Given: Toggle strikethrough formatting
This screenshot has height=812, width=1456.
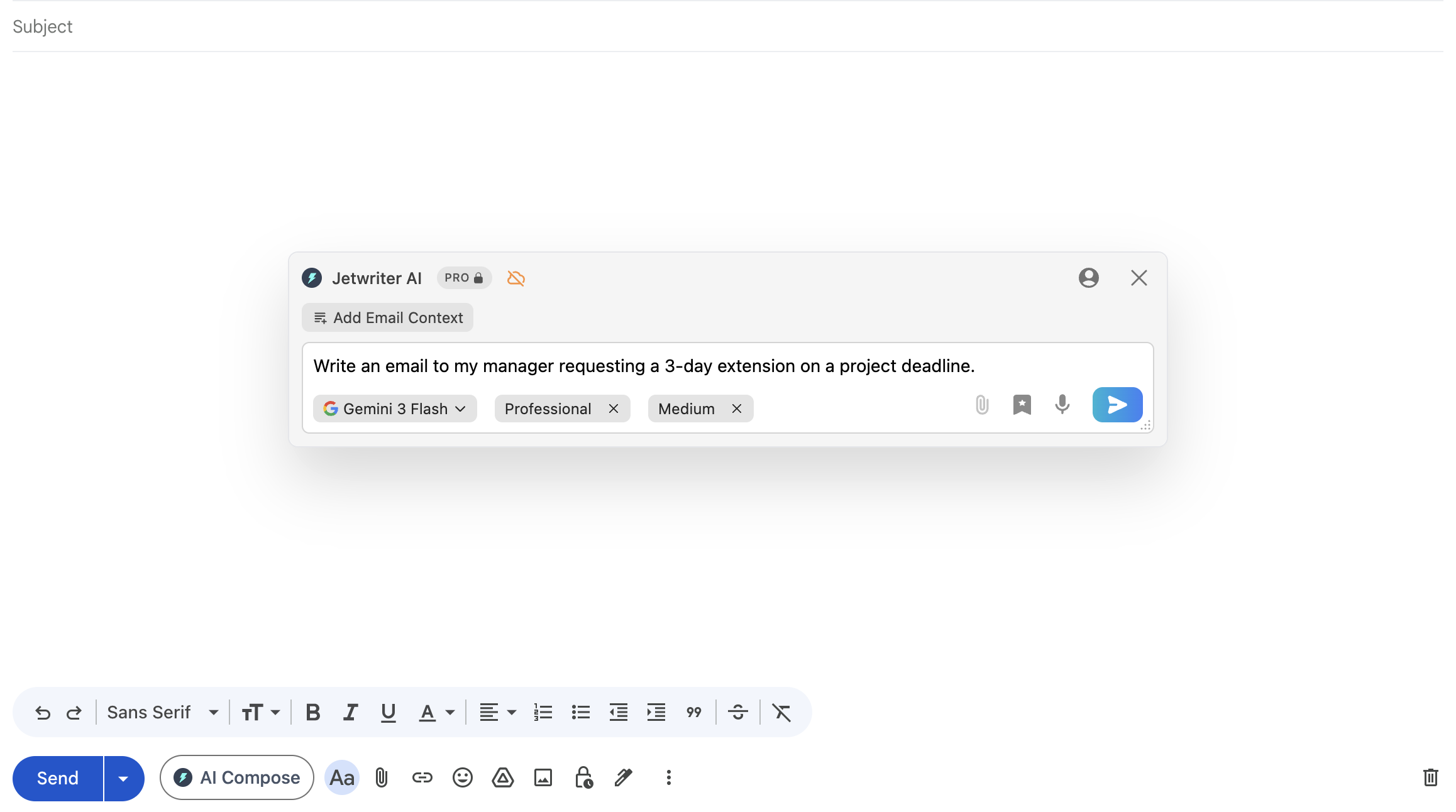Looking at the screenshot, I should point(738,713).
